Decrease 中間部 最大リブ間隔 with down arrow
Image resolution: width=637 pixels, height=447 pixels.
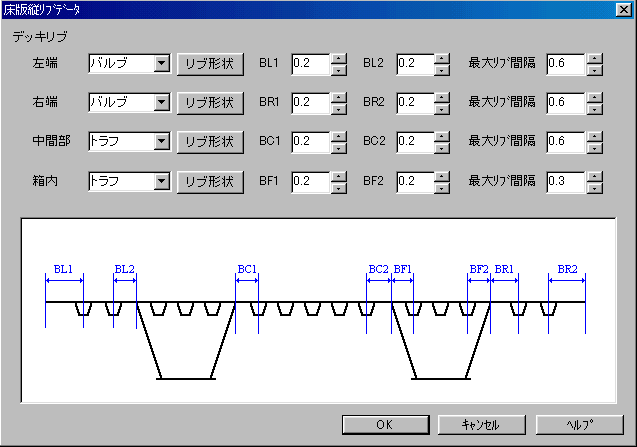(595, 148)
